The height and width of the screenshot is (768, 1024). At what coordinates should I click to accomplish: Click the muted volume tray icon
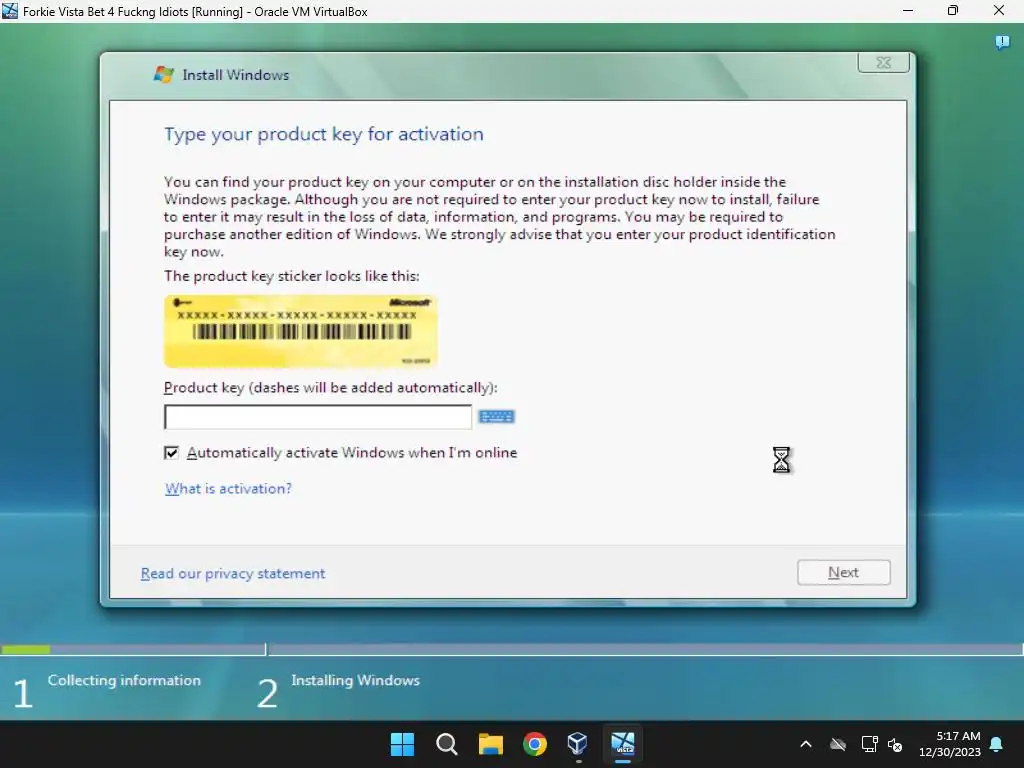tap(895, 744)
